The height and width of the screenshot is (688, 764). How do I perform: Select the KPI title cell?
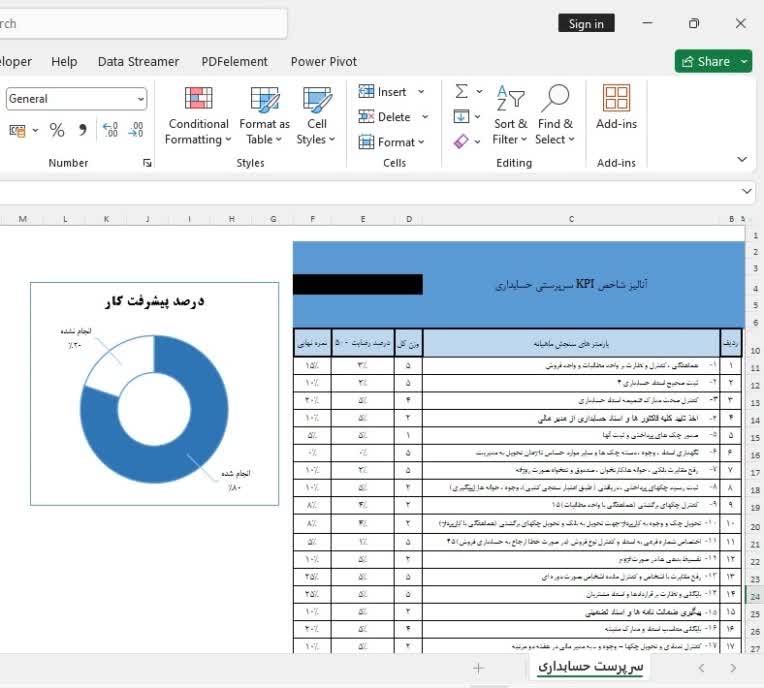pos(571,284)
